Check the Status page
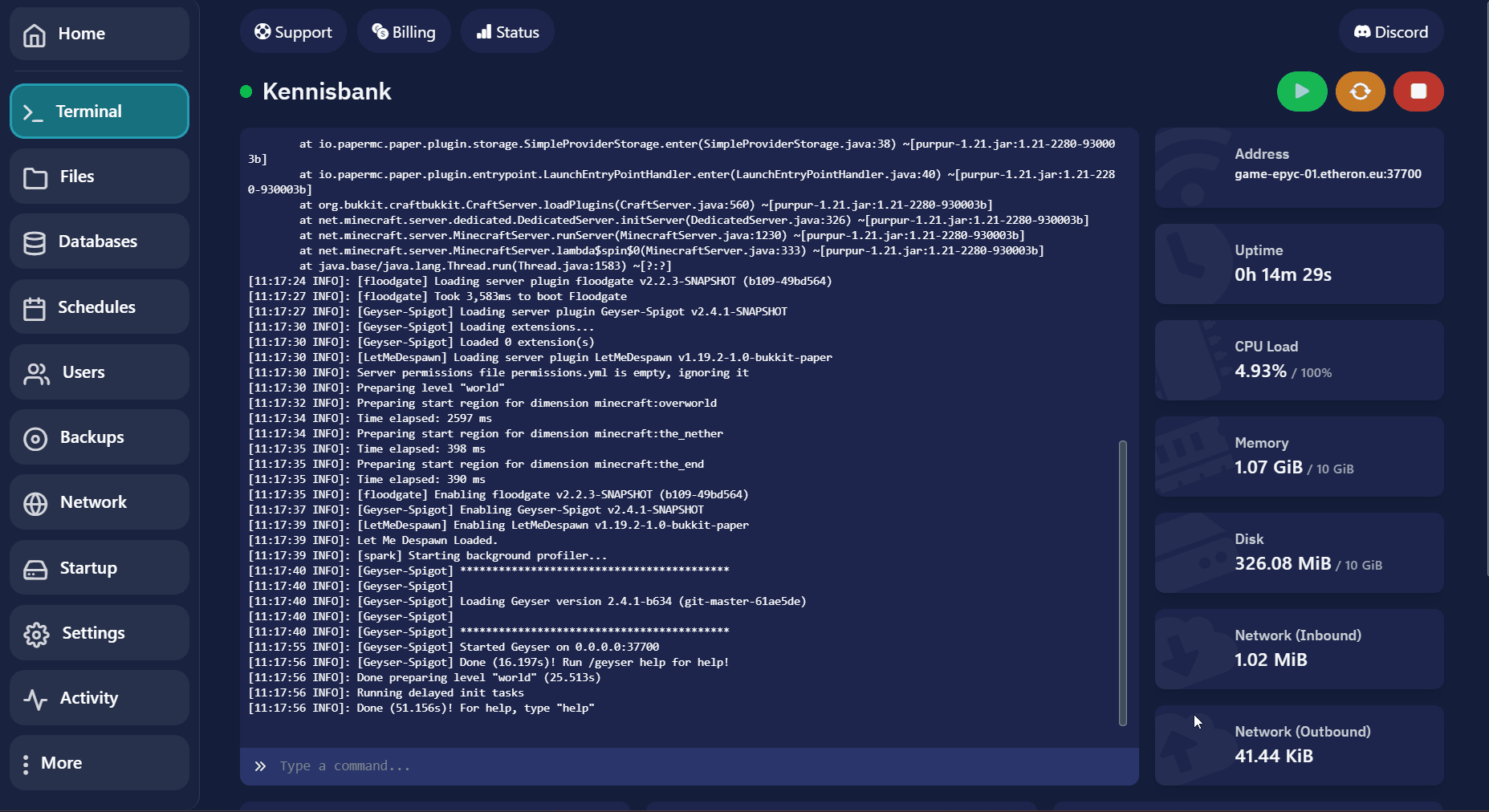This screenshot has height=812, width=1489. pos(507,32)
